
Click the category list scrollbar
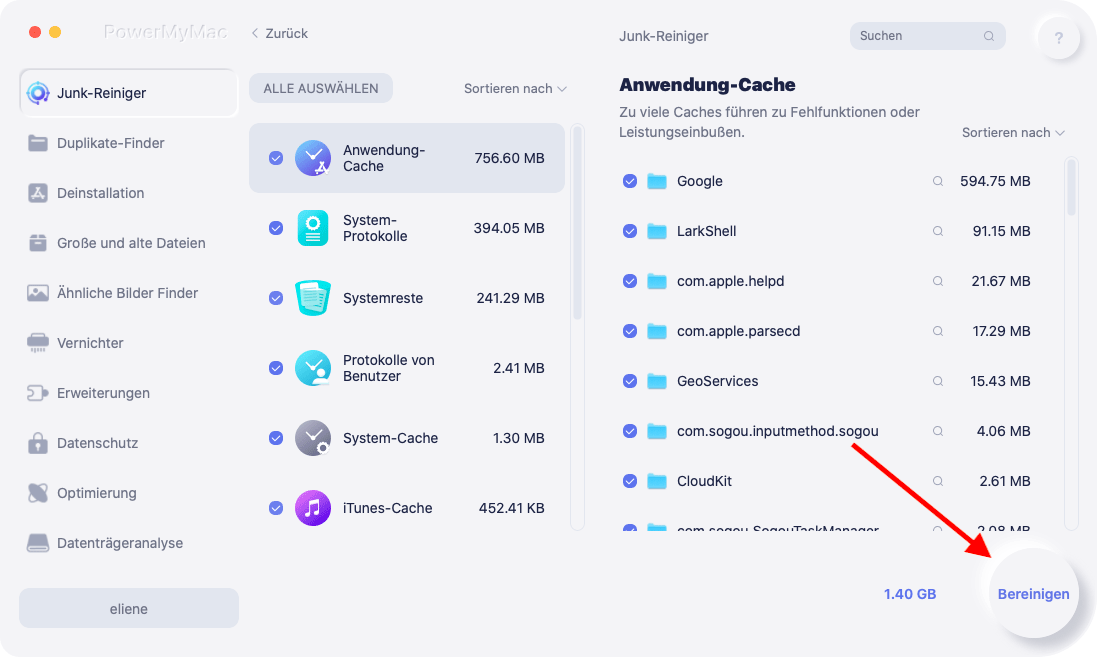click(x=577, y=222)
